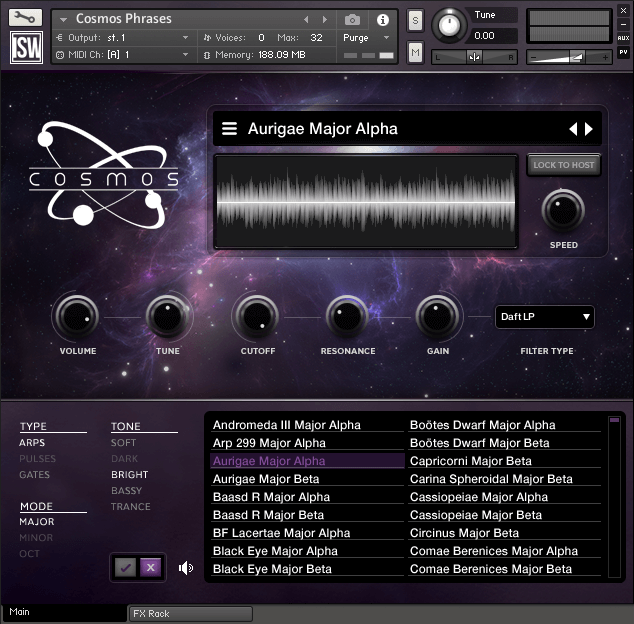Select MINOR mode filter
The width and height of the screenshot is (634, 624).
[36, 537]
